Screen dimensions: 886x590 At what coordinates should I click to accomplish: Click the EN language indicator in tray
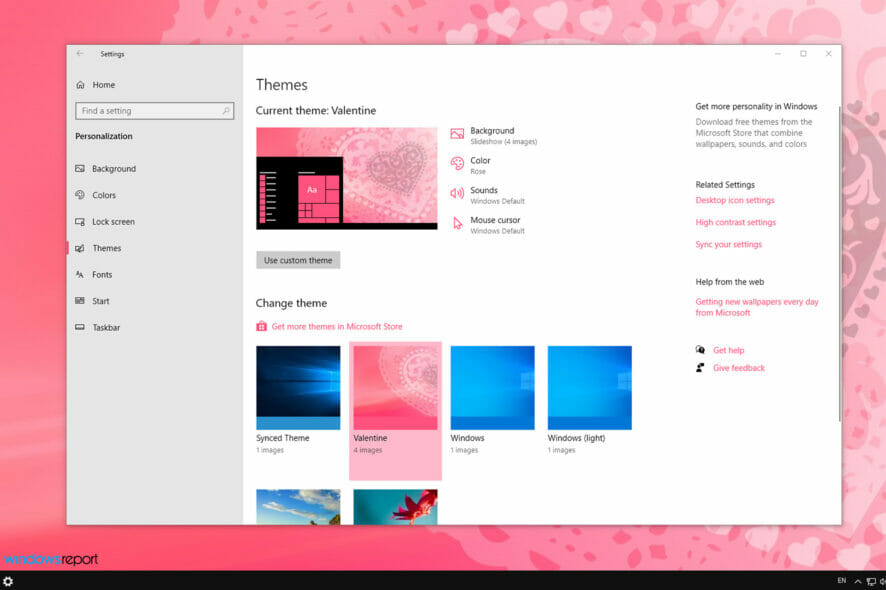pyautogui.click(x=841, y=580)
